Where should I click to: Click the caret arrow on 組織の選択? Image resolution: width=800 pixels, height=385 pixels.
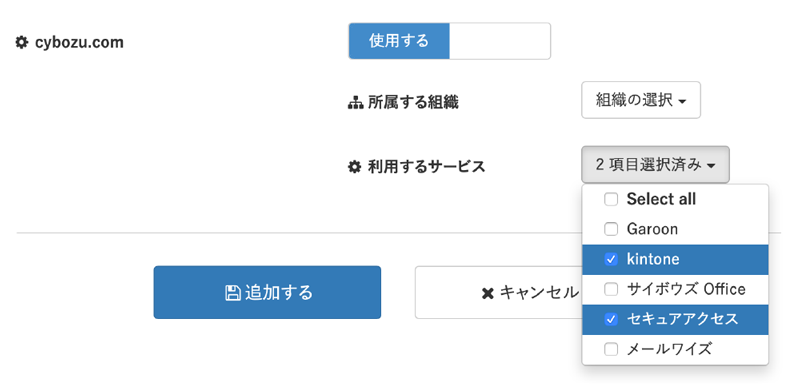[682, 101]
